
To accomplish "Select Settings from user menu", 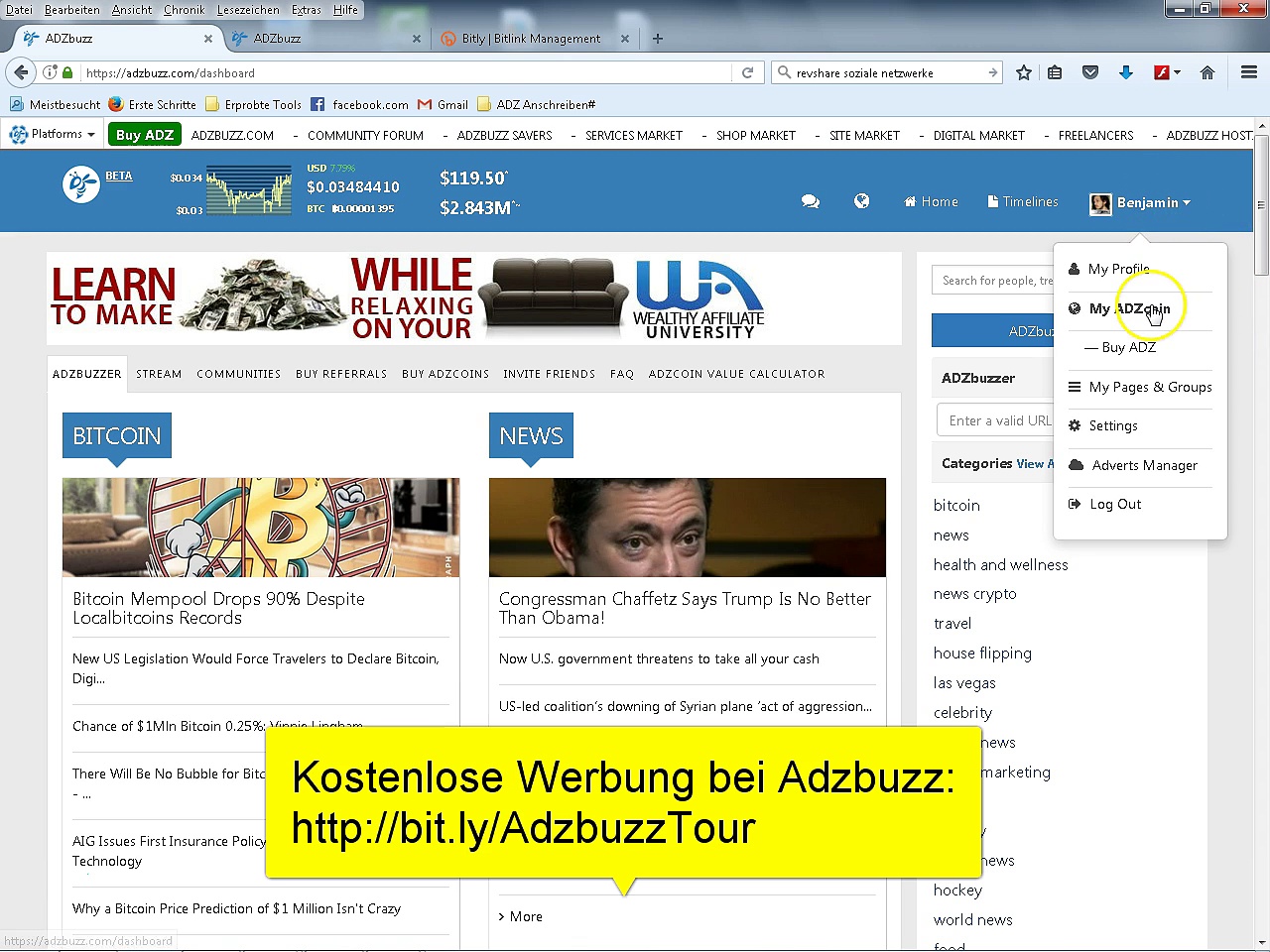I will (x=1112, y=425).
